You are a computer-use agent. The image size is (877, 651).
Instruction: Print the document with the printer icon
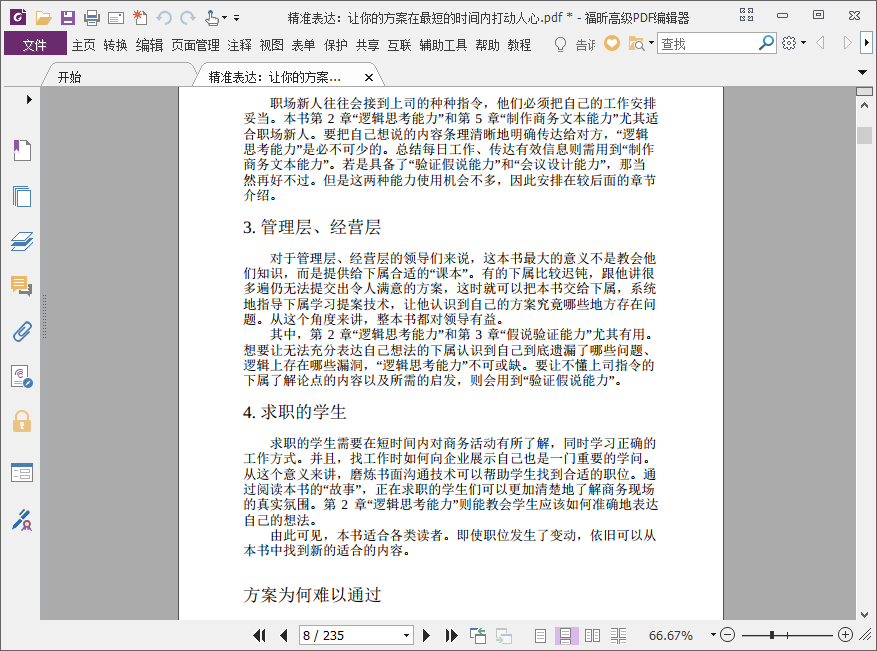pos(92,18)
